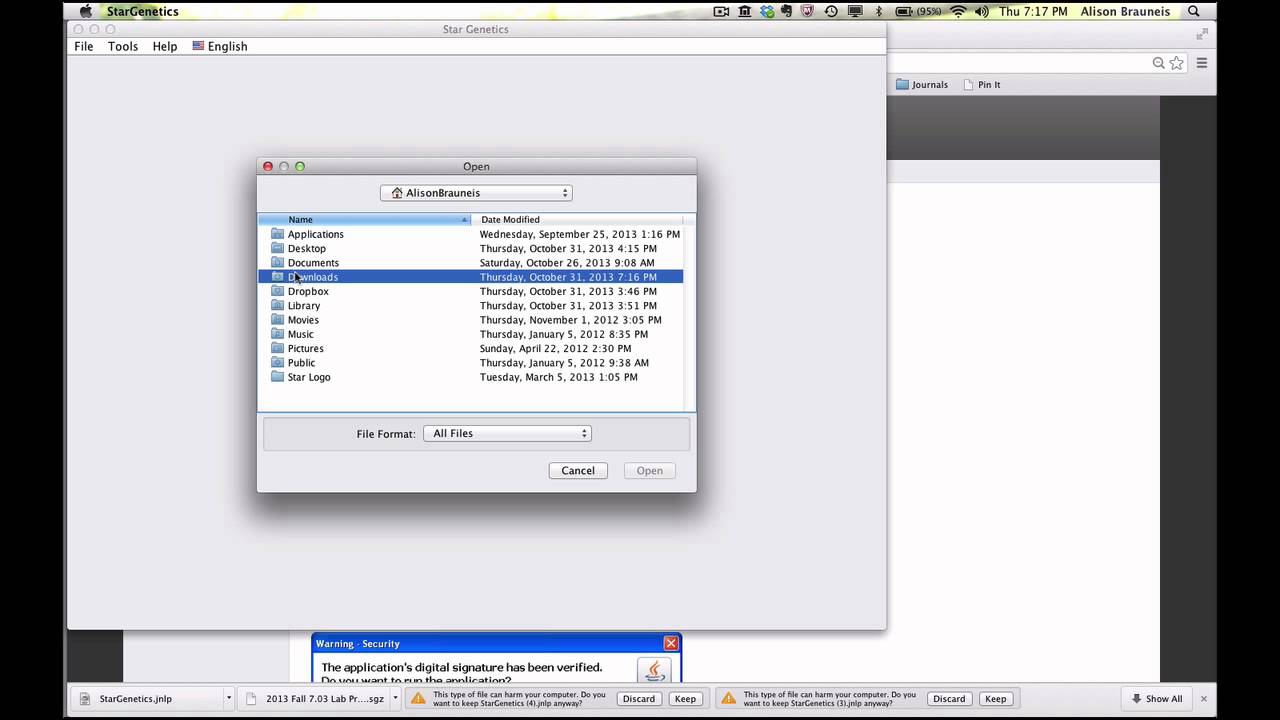
Task: Discard the StarGenetics (4).jnlp download
Action: 638,699
